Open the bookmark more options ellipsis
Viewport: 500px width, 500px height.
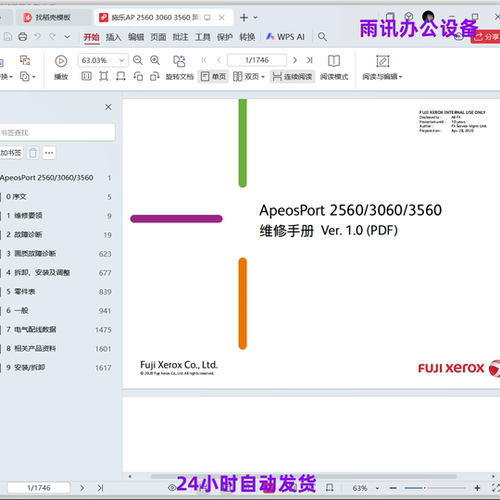point(49,153)
